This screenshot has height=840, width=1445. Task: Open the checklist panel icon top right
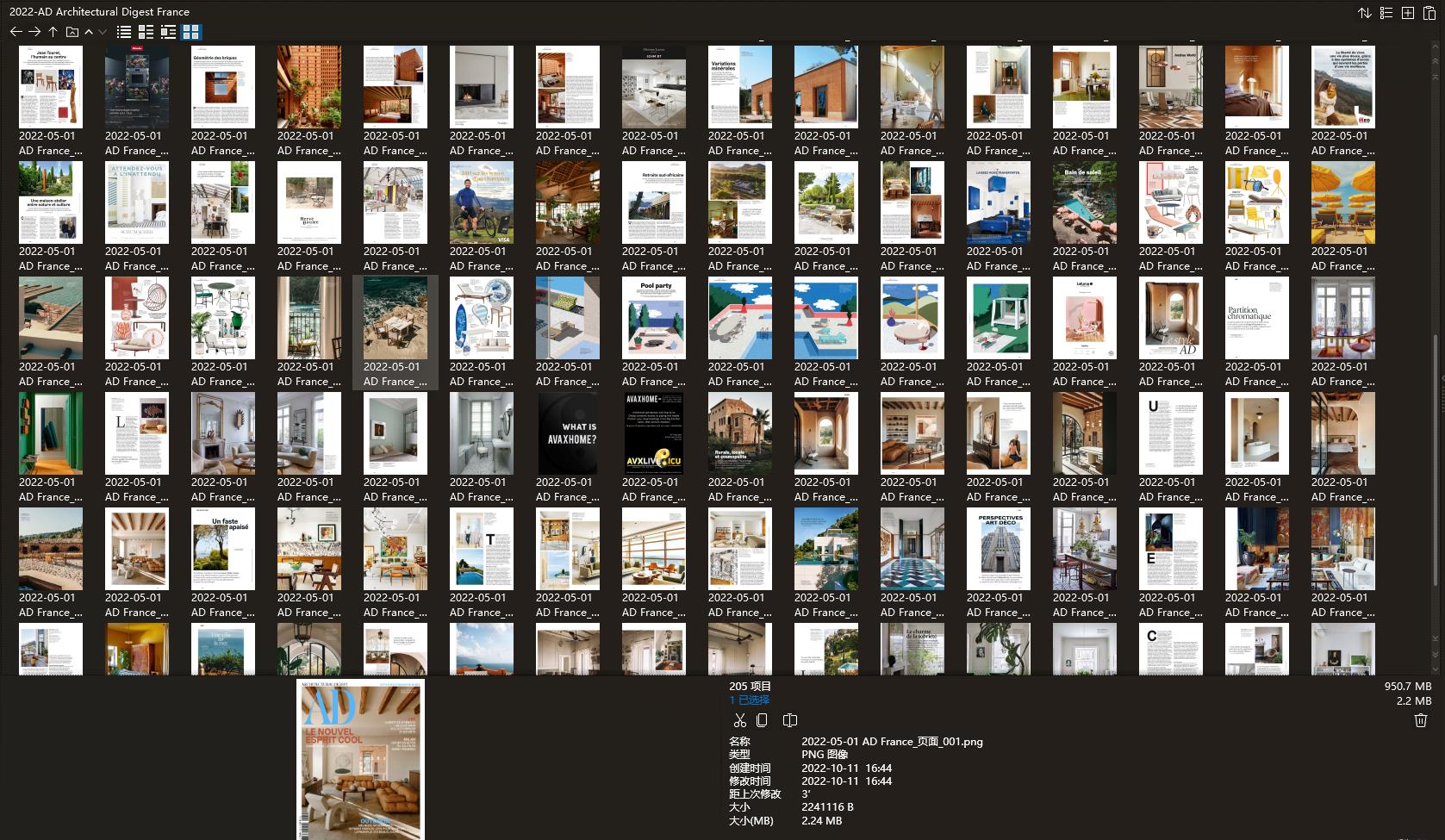click(x=1385, y=13)
